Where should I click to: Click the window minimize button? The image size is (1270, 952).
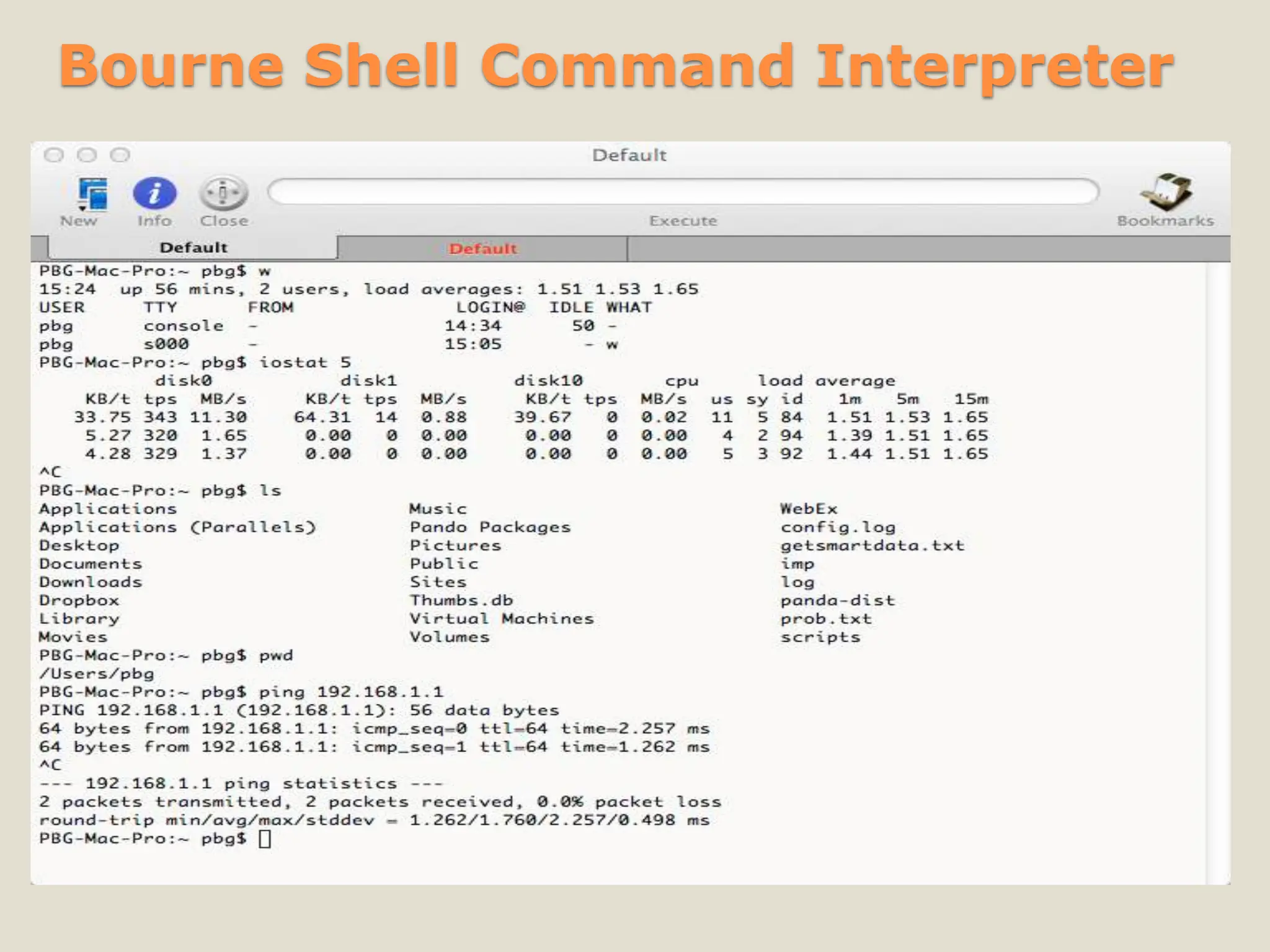coord(87,155)
